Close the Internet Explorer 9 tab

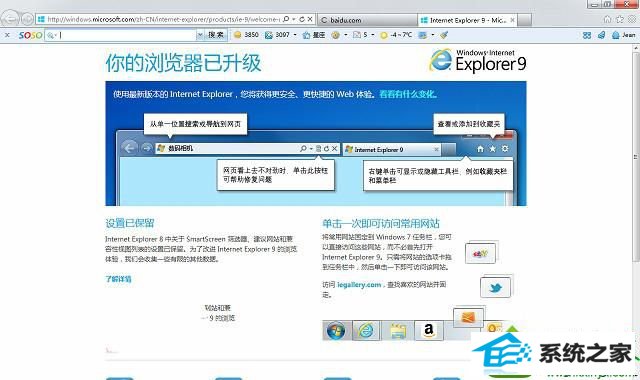pyautogui.click(x=513, y=20)
